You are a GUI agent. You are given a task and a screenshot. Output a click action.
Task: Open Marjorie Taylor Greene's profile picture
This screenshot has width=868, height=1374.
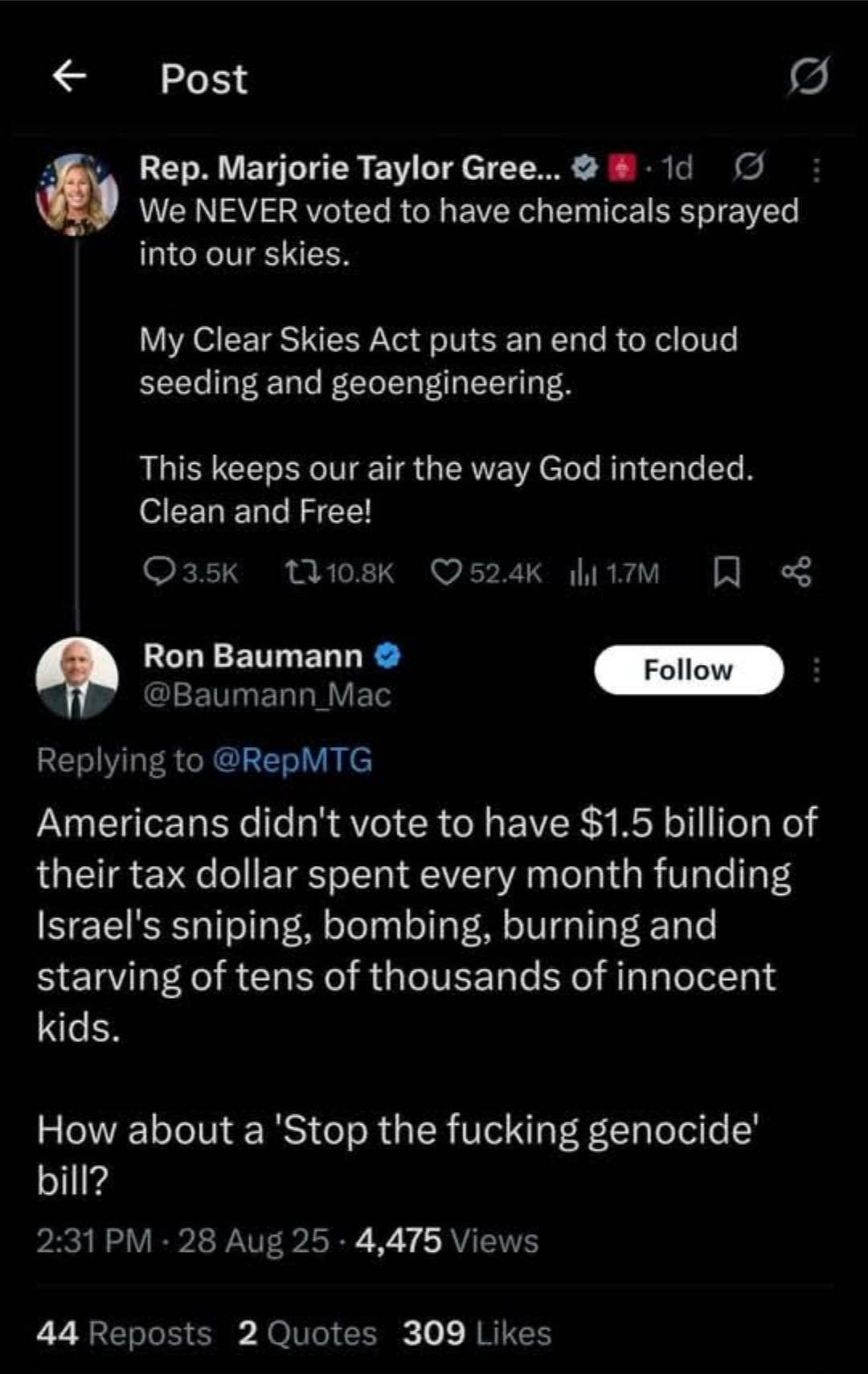click(77, 194)
